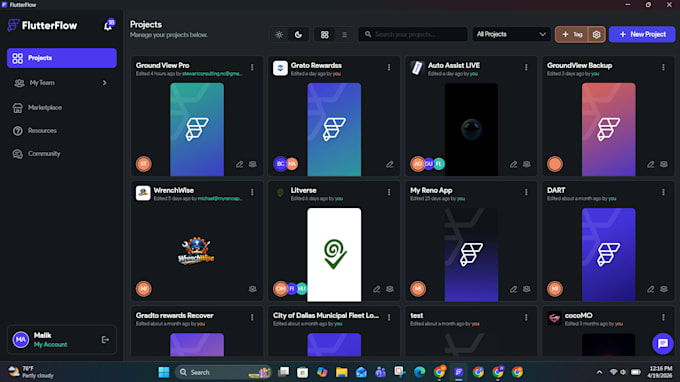Open the notifications bell
680x382 pixels.
point(108,26)
